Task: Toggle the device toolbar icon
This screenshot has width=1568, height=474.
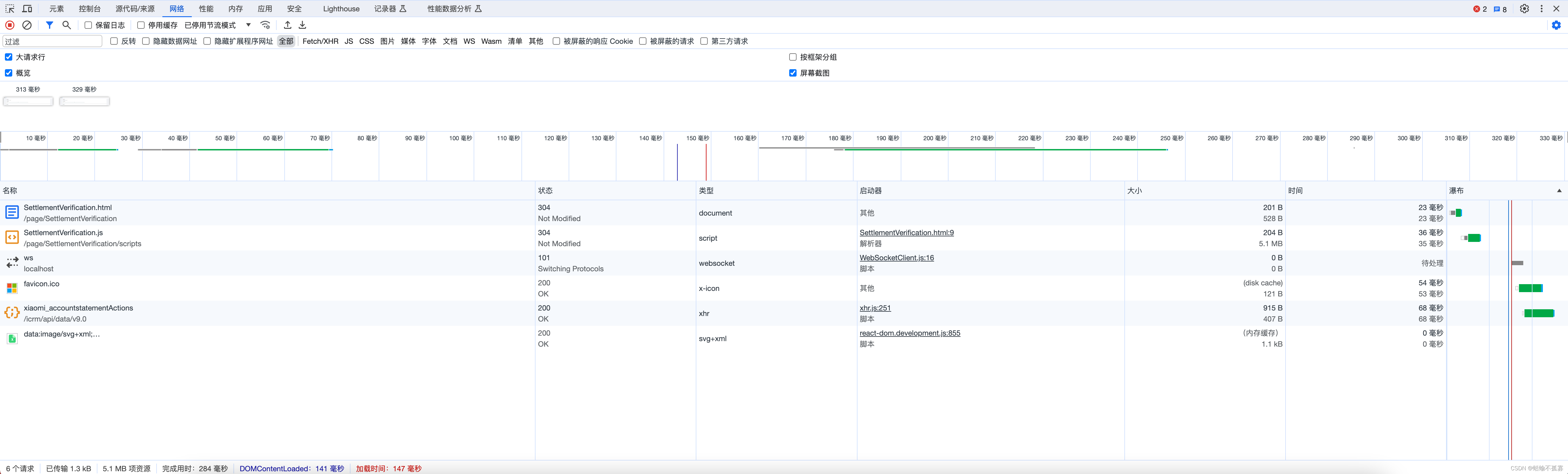Action: coord(27,9)
